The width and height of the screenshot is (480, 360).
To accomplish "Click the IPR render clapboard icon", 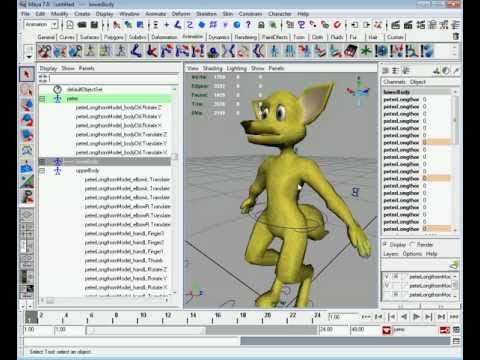I will 408,25.
